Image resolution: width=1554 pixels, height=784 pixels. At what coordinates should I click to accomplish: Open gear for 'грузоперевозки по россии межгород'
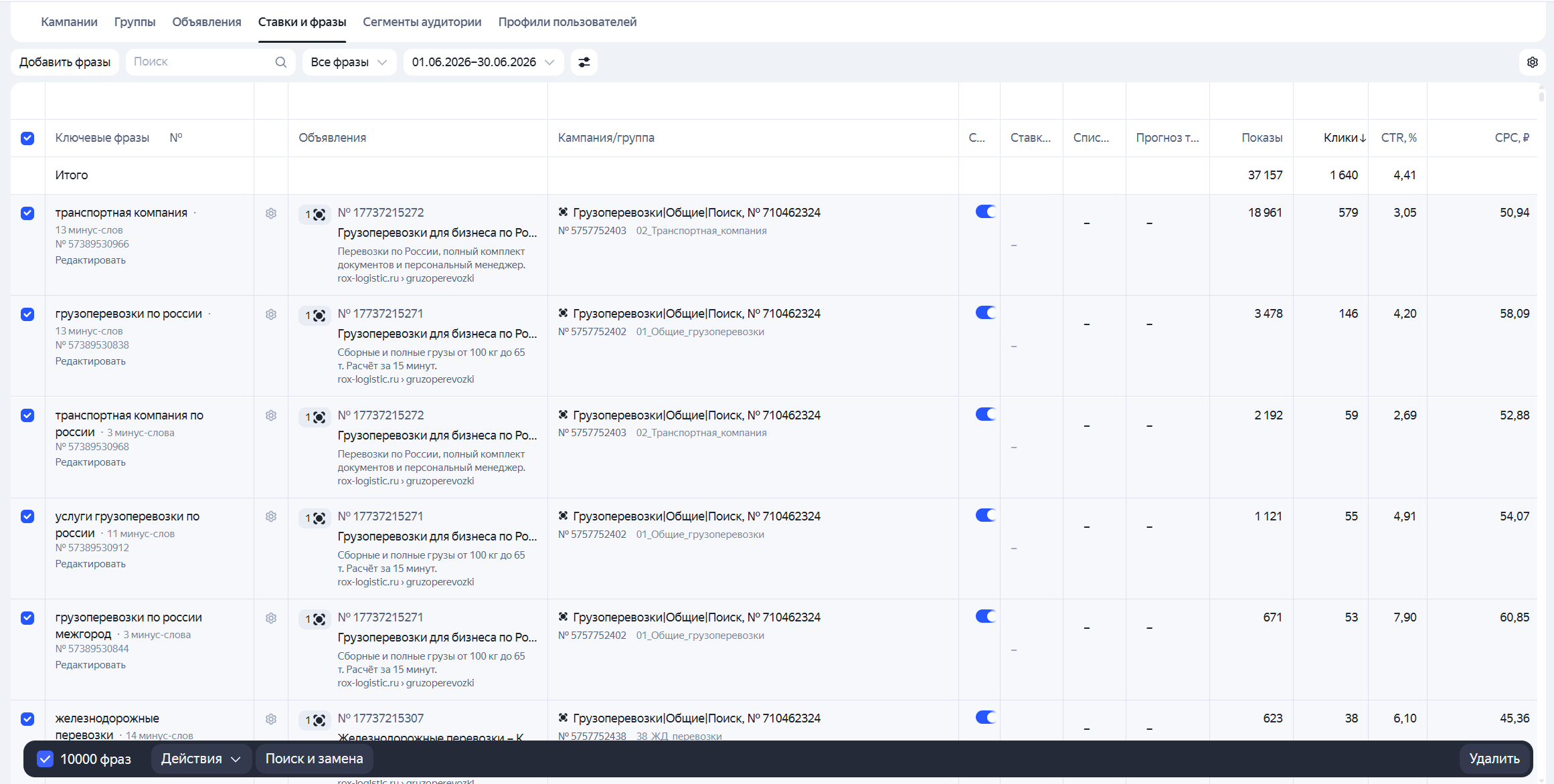point(271,618)
